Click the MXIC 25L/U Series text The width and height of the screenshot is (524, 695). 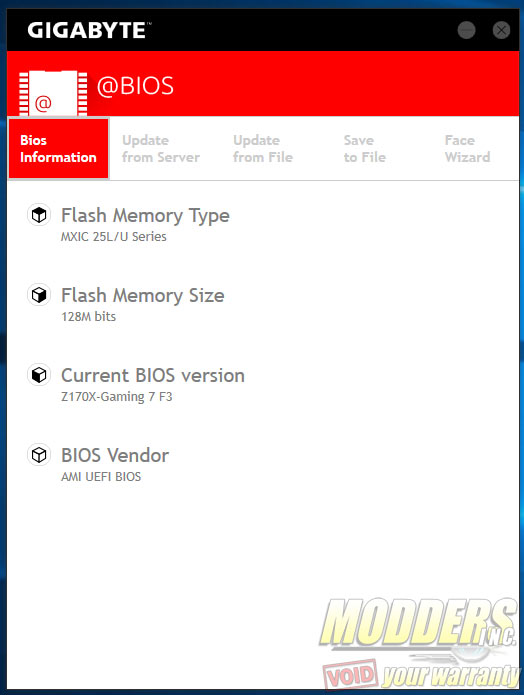coord(113,237)
